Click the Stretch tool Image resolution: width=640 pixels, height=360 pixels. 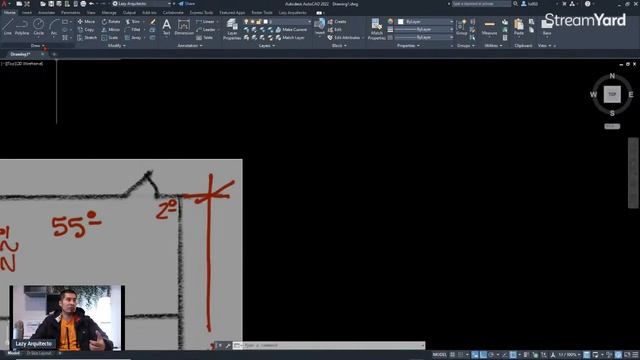(x=87, y=38)
